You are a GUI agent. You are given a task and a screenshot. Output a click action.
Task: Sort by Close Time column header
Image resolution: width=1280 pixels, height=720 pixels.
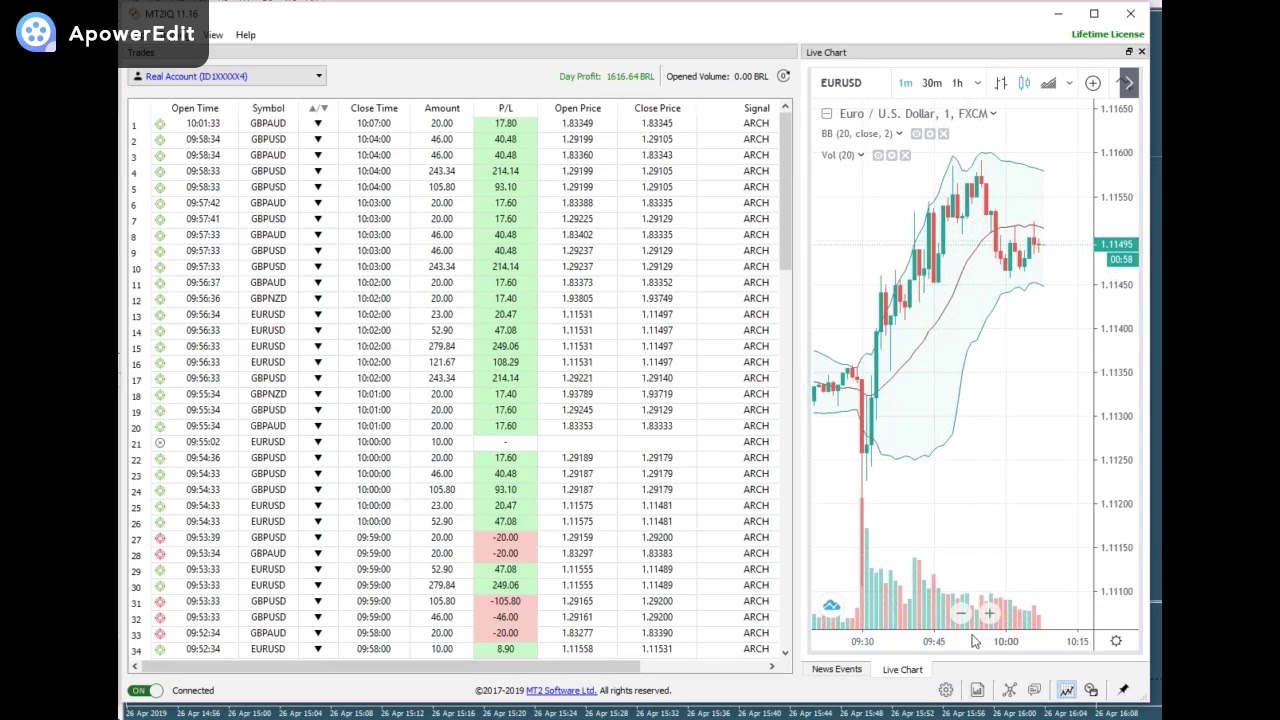(x=374, y=108)
